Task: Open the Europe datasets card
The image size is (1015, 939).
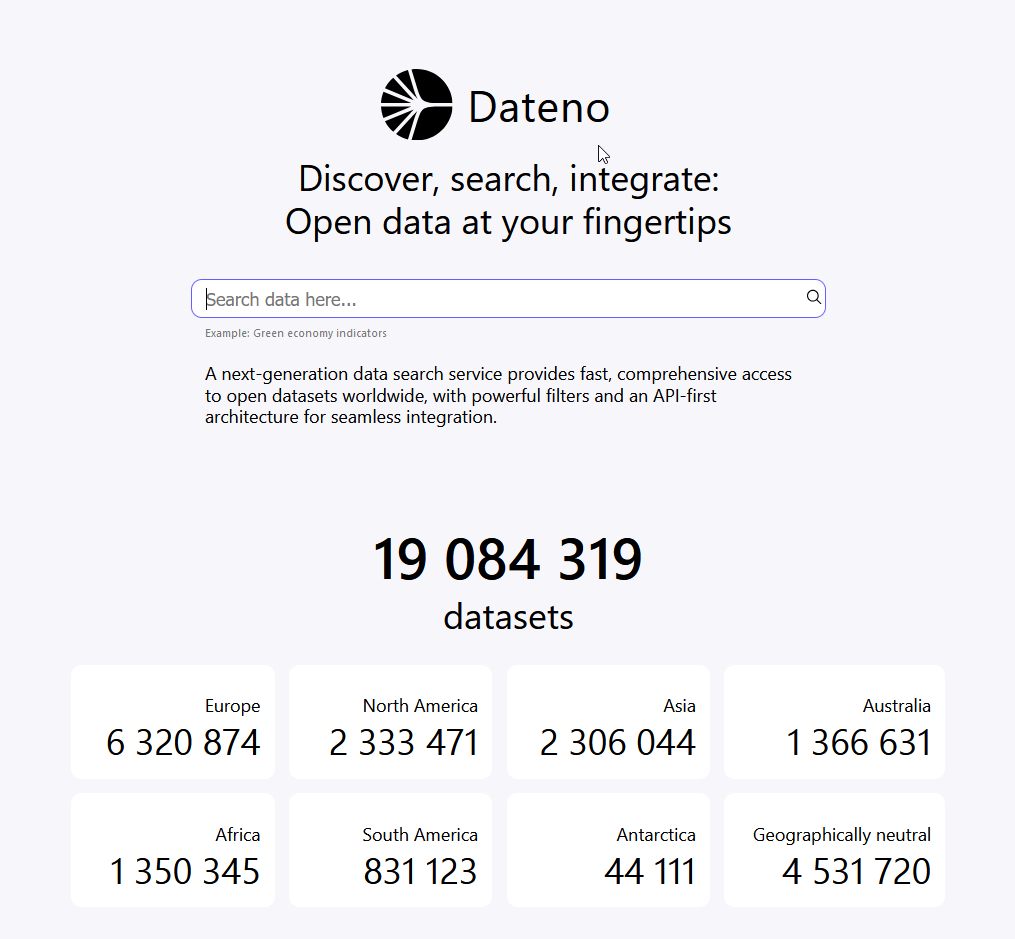Action: click(173, 722)
